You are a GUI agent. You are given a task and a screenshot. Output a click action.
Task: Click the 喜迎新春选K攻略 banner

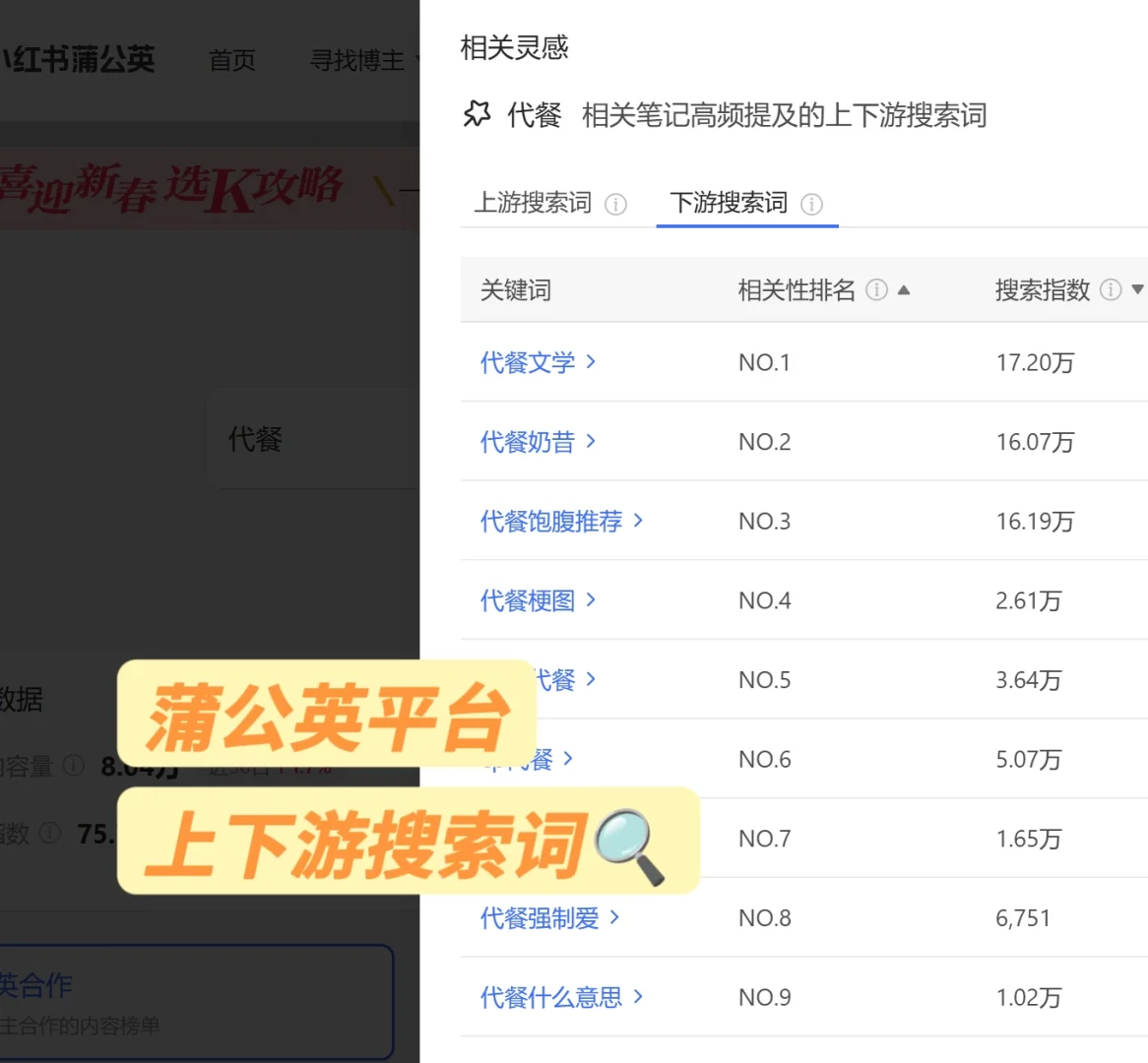coord(210,189)
